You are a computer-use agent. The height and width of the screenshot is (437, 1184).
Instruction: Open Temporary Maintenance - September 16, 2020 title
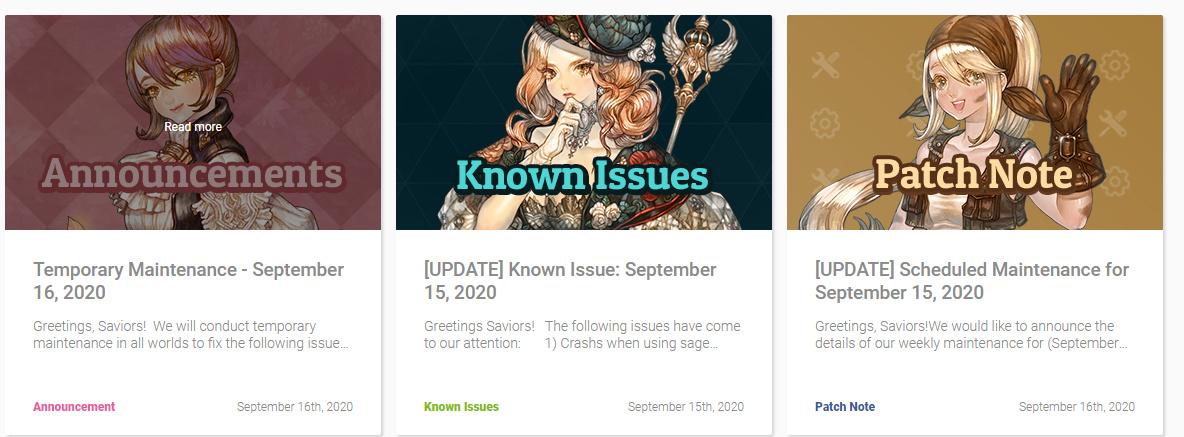189,281
